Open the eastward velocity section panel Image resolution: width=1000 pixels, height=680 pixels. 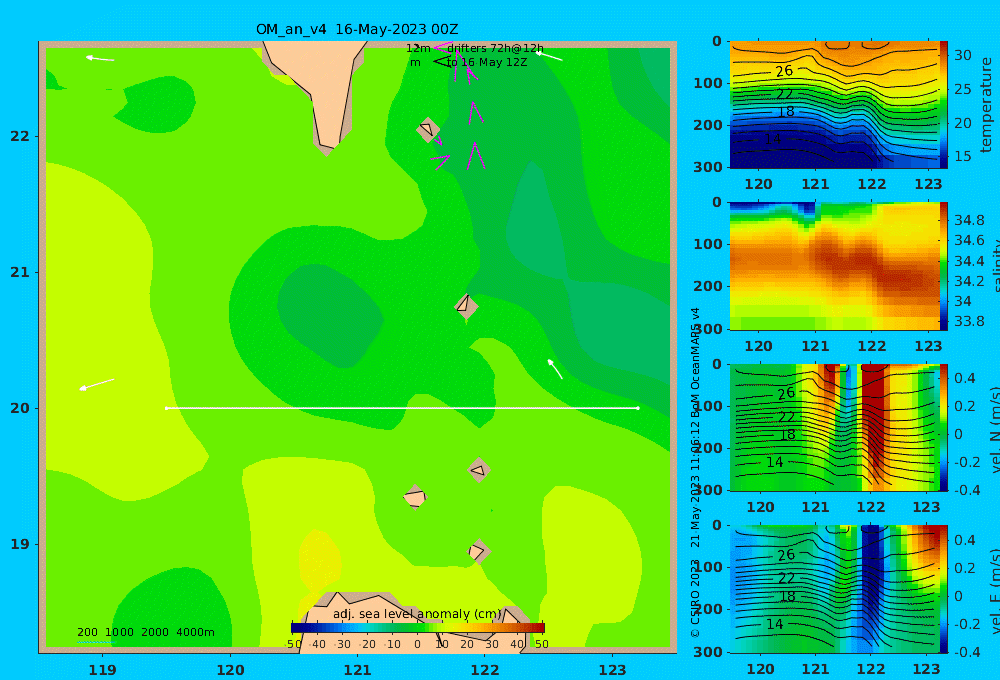[x=834, y=589]
